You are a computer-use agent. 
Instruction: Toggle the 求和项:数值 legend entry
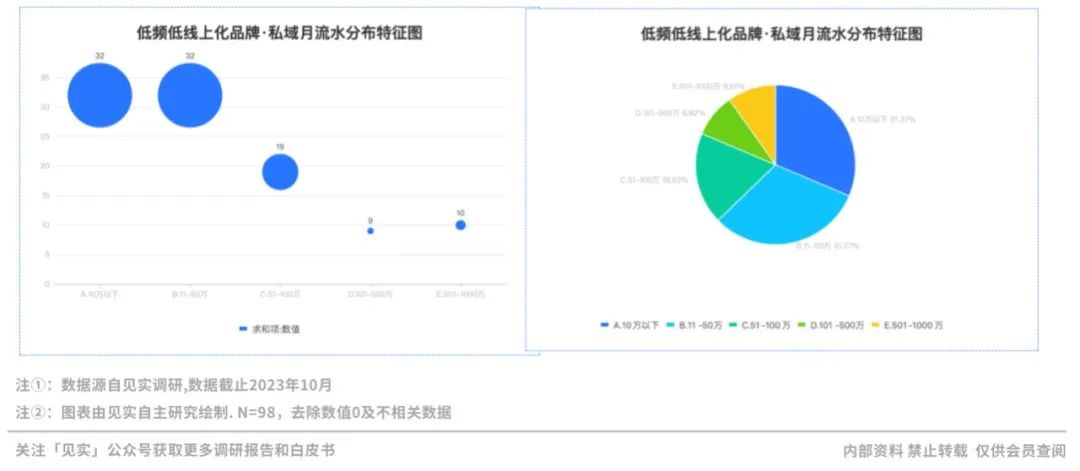coord(269,329)
